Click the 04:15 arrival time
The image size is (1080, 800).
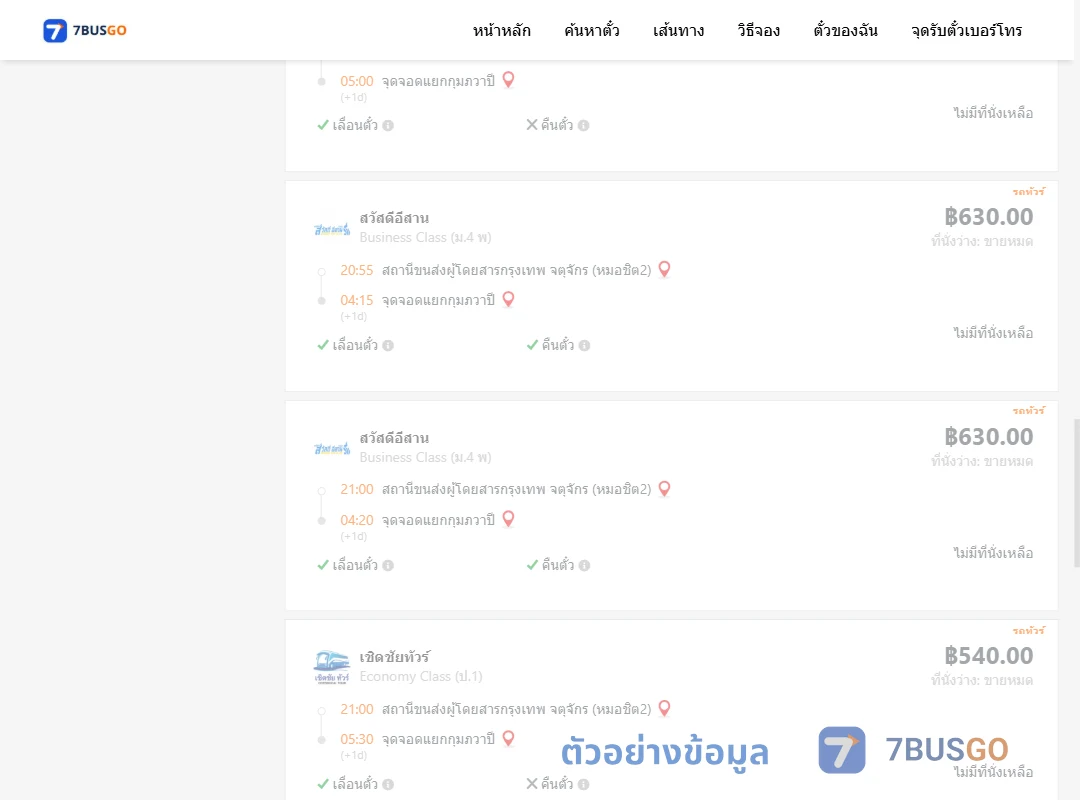[357, 300]
